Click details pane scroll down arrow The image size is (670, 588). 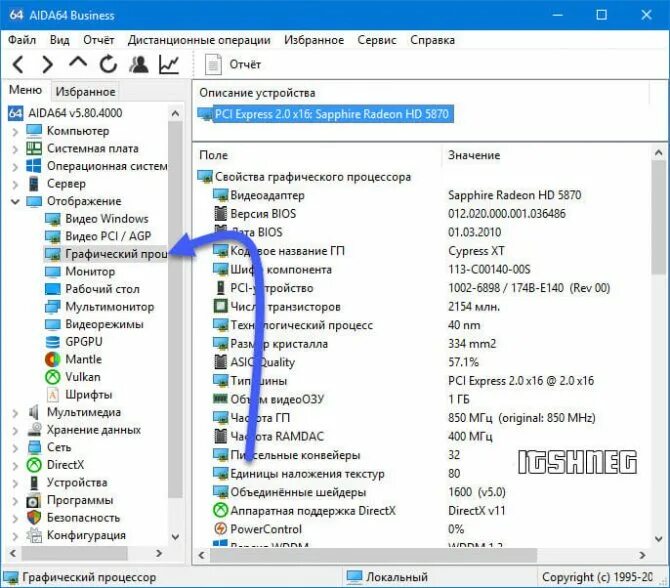coord(659,539)
